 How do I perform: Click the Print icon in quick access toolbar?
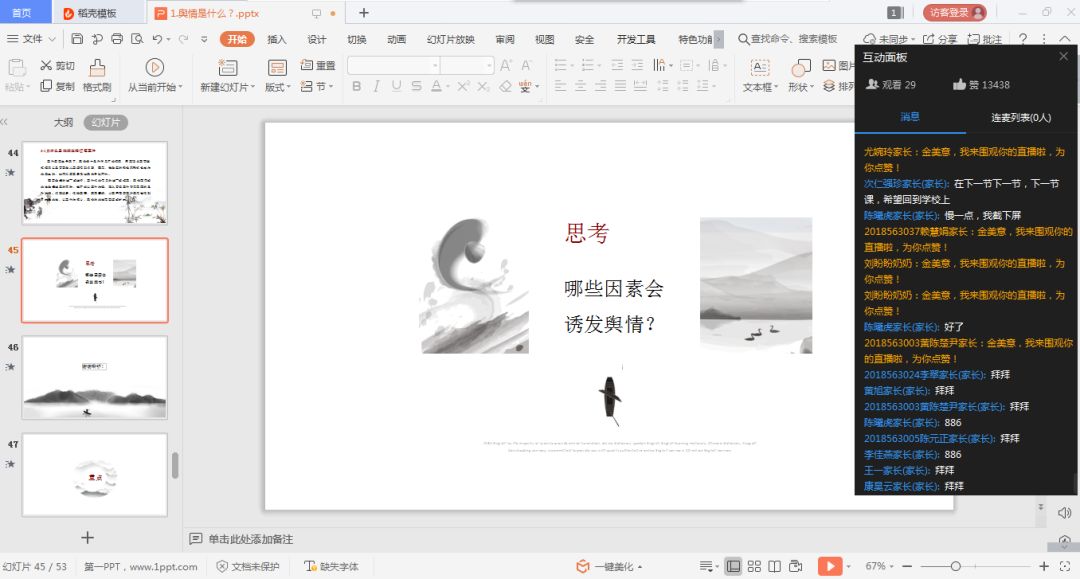click(117, 39)
